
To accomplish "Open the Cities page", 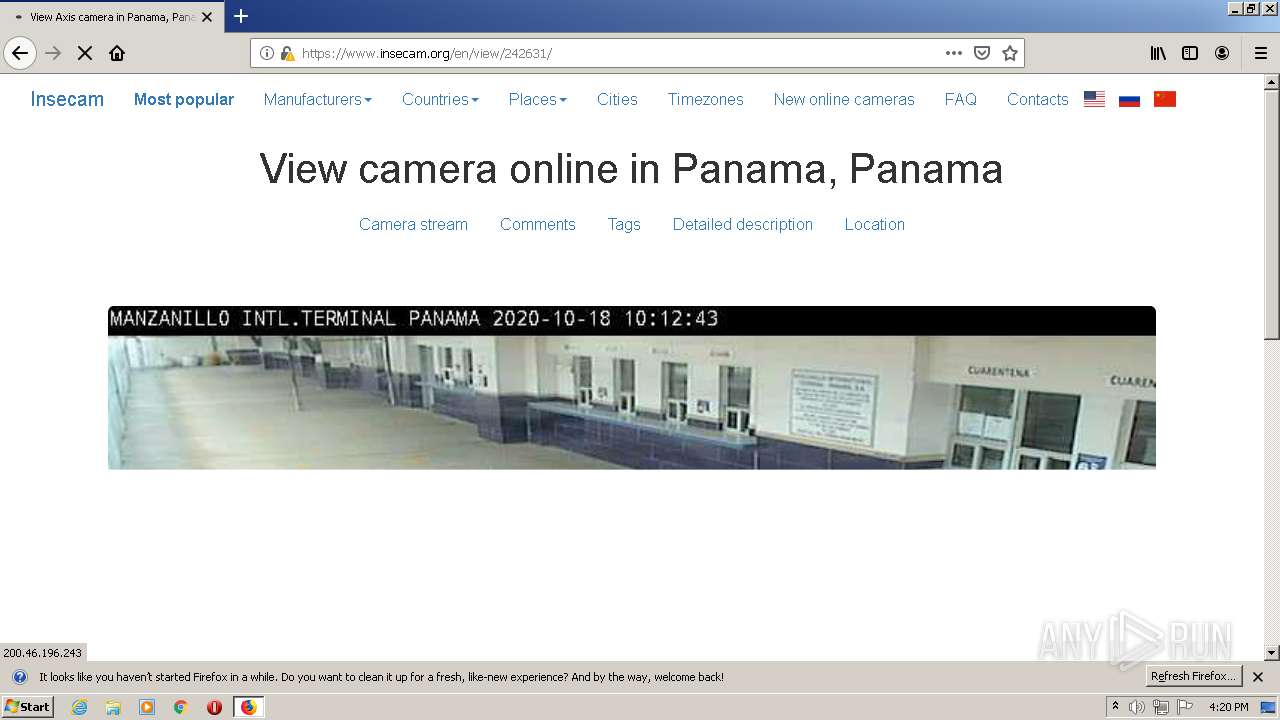I will click(617, 99).
